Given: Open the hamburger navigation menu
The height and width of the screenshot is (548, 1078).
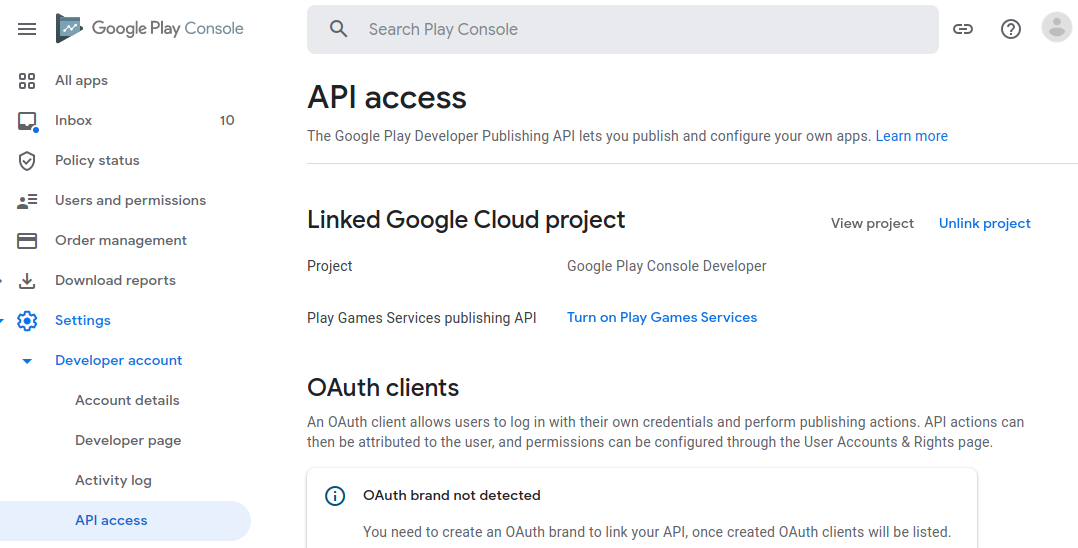Looking at the screenshot, I should pyautogui.click(x=27, y=29).
